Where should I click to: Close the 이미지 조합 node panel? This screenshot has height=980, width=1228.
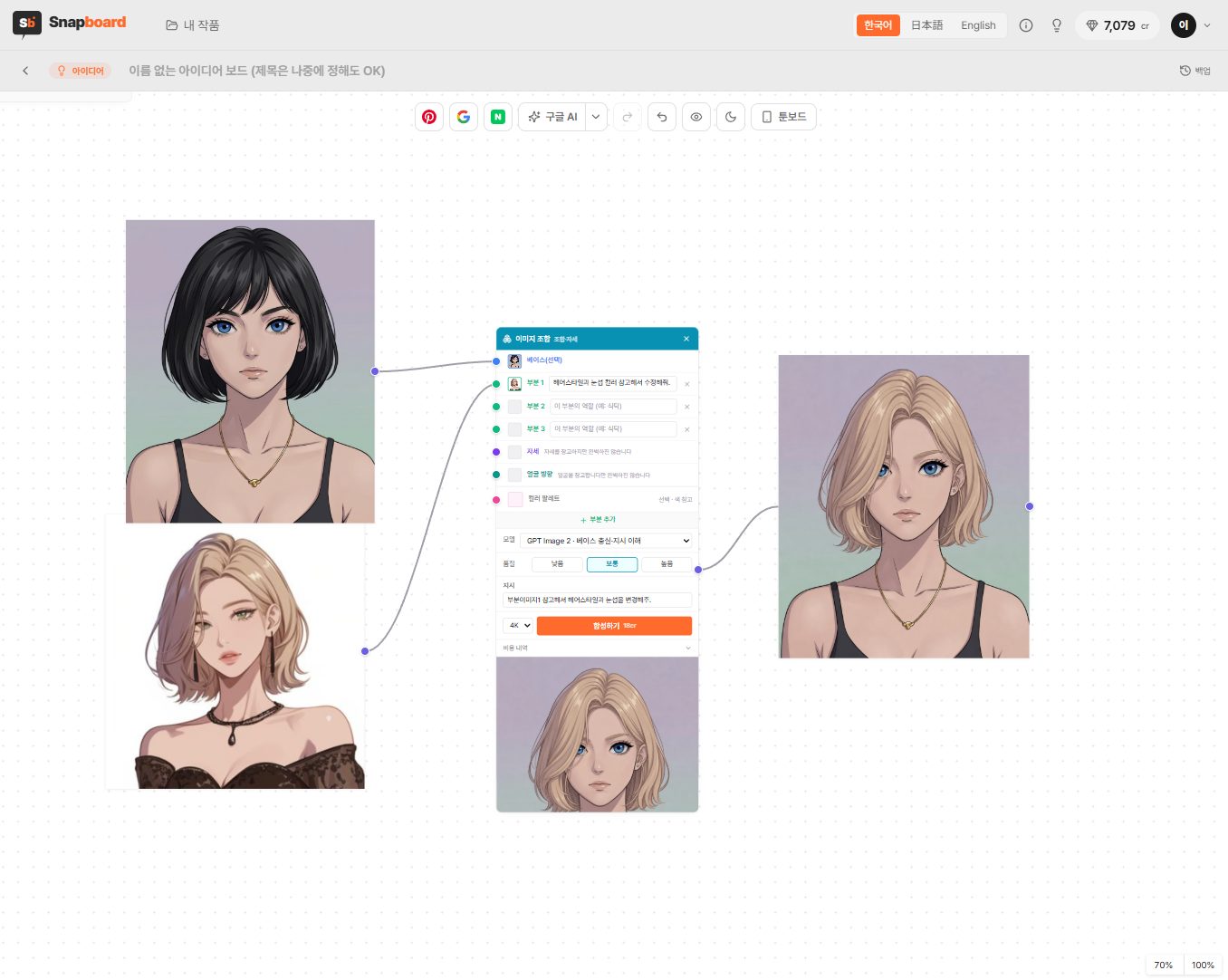[x=686, y=339]
